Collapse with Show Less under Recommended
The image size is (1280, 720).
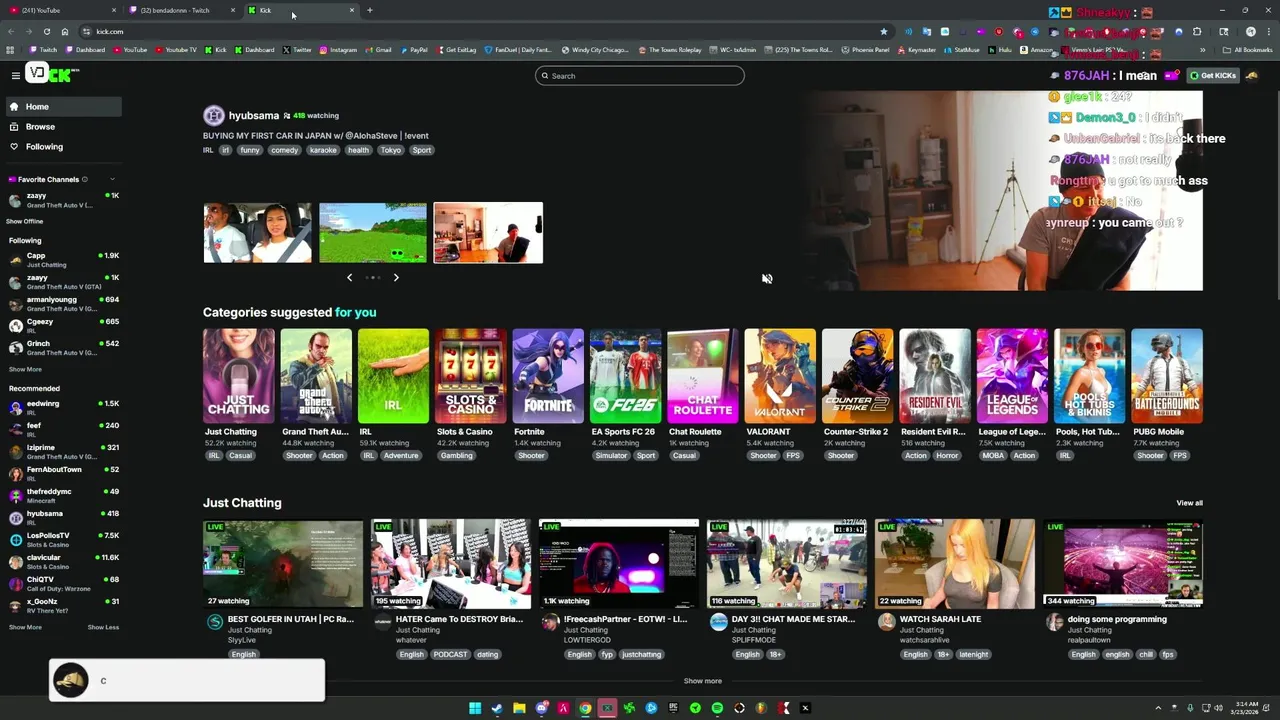click(x=103, y=627)
